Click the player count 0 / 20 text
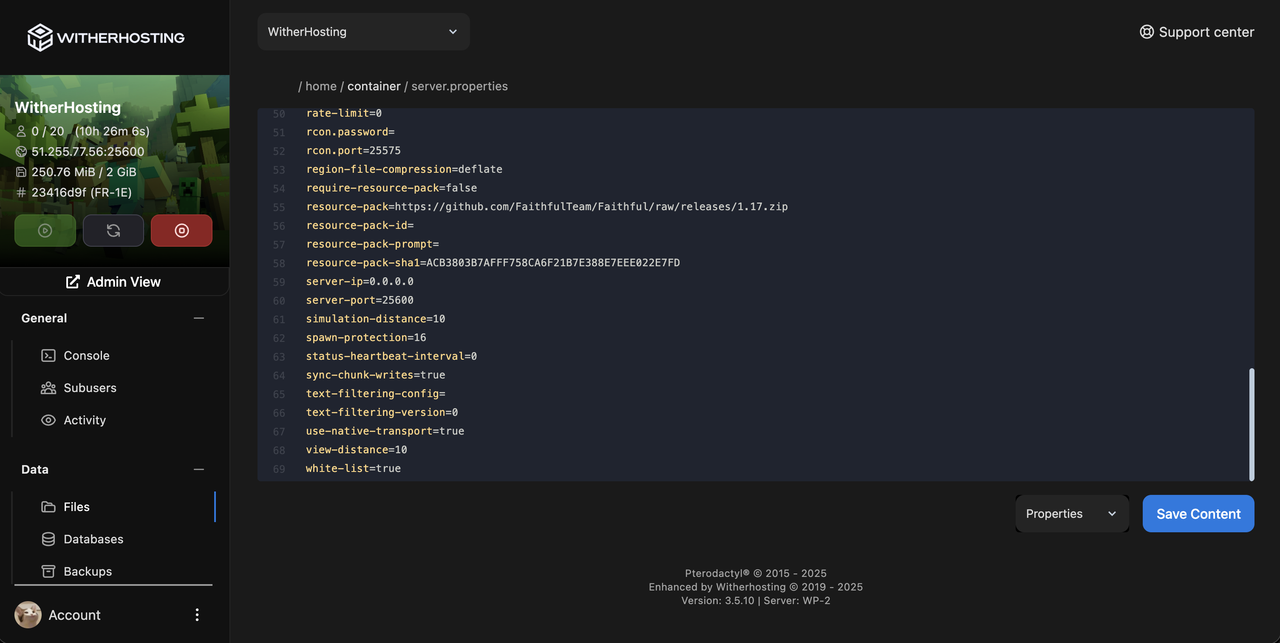This screenshot has height=643, width=1280. tap(48, 132)
